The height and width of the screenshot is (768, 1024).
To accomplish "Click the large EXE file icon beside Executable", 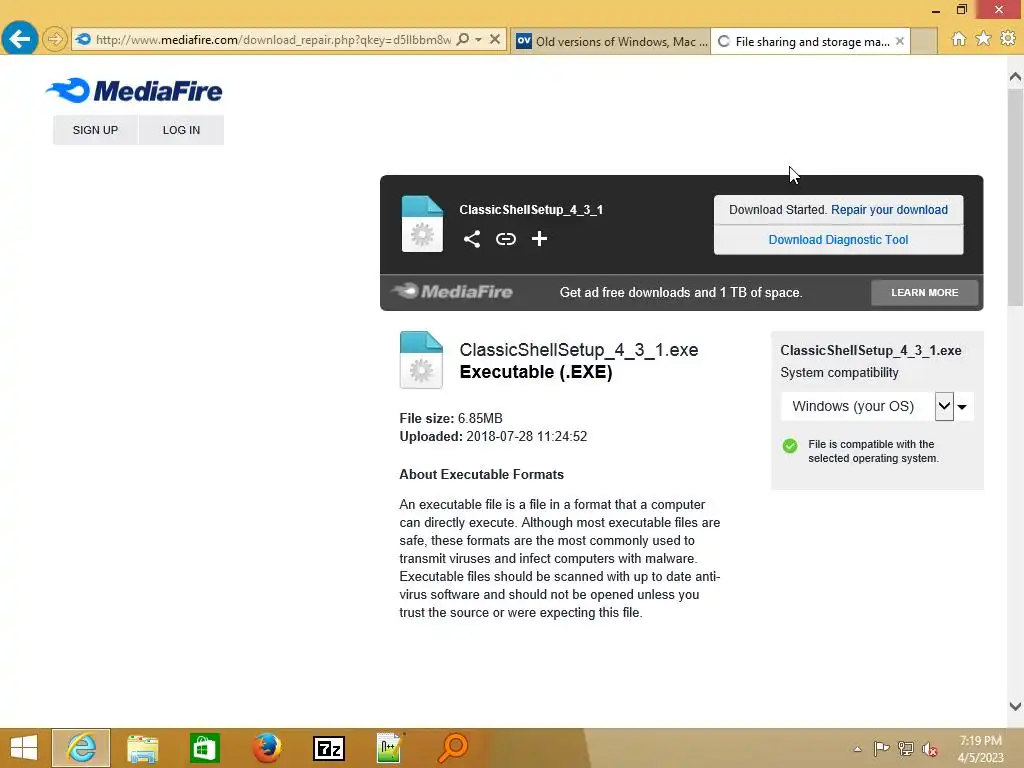I will click(x=421, y=360).
